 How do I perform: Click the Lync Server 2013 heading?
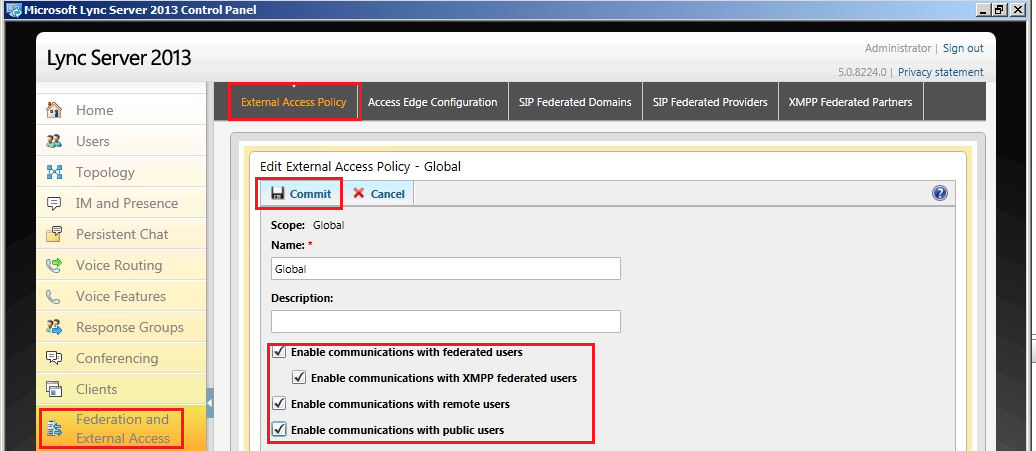[x=119, y=57]
